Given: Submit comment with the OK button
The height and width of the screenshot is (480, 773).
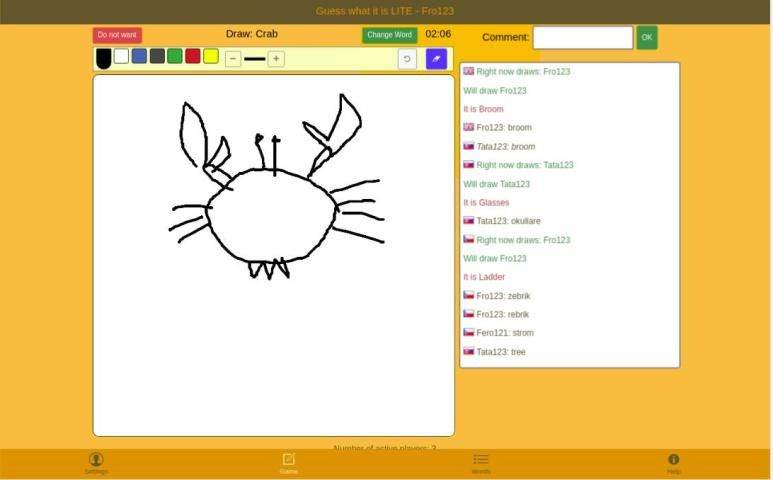Looking at the screenshot, I should pos(647,37).
